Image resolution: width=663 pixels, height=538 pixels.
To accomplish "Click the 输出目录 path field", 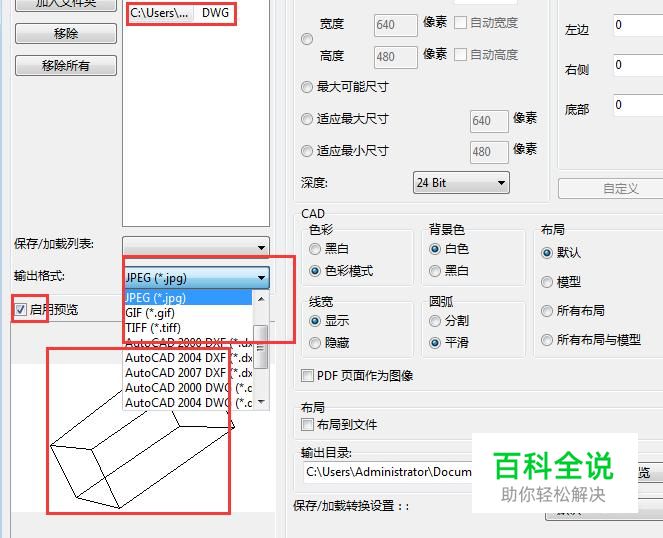I will pyautogui.click(x=388, y=472).
